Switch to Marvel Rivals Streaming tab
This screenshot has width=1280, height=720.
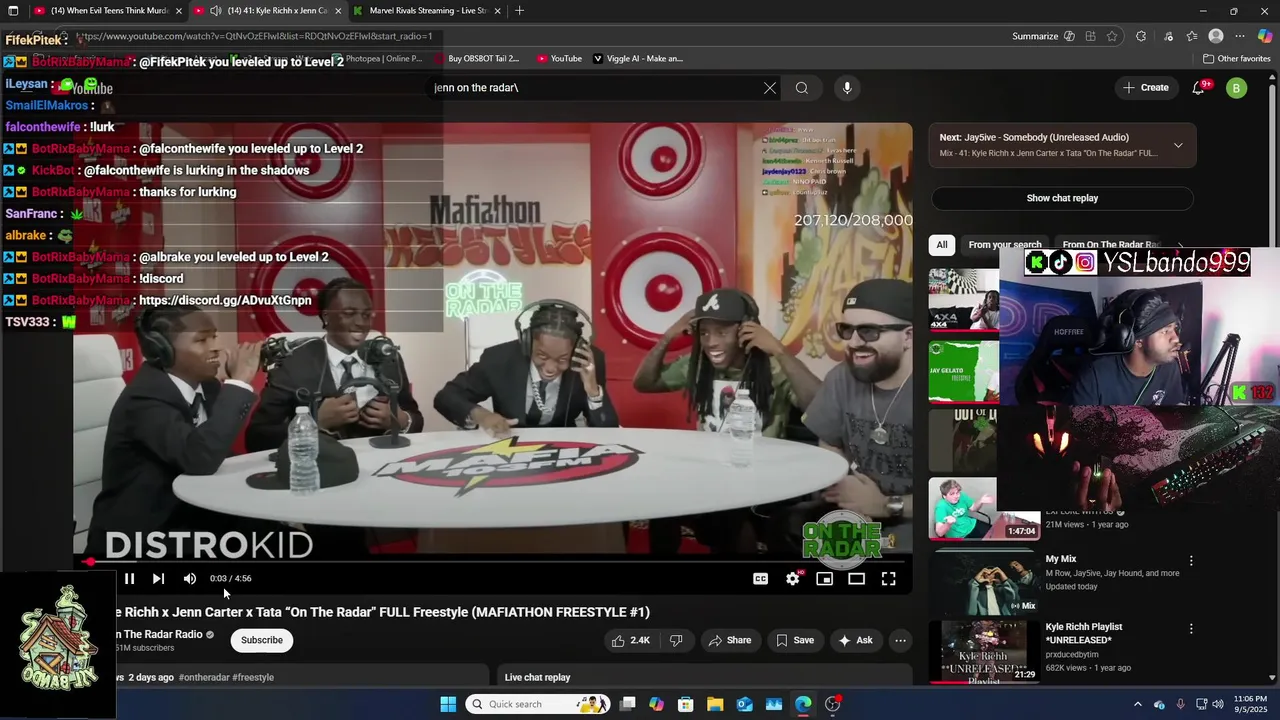point(428,10)
